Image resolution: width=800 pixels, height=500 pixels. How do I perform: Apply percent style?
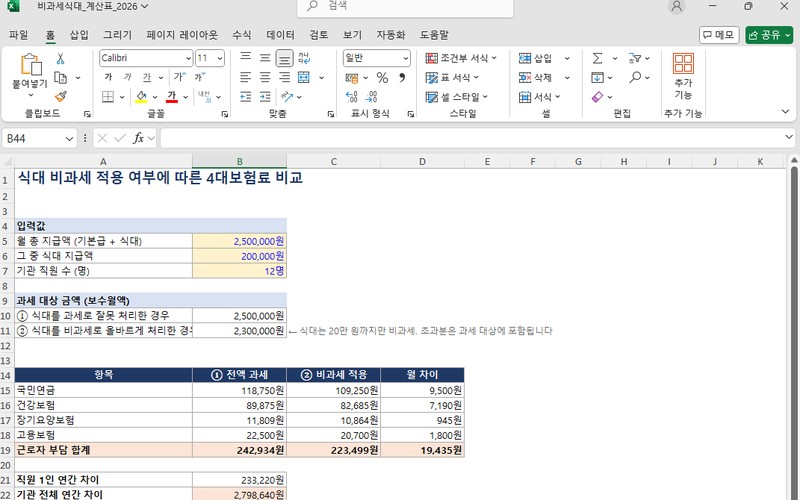click(382, 78)
